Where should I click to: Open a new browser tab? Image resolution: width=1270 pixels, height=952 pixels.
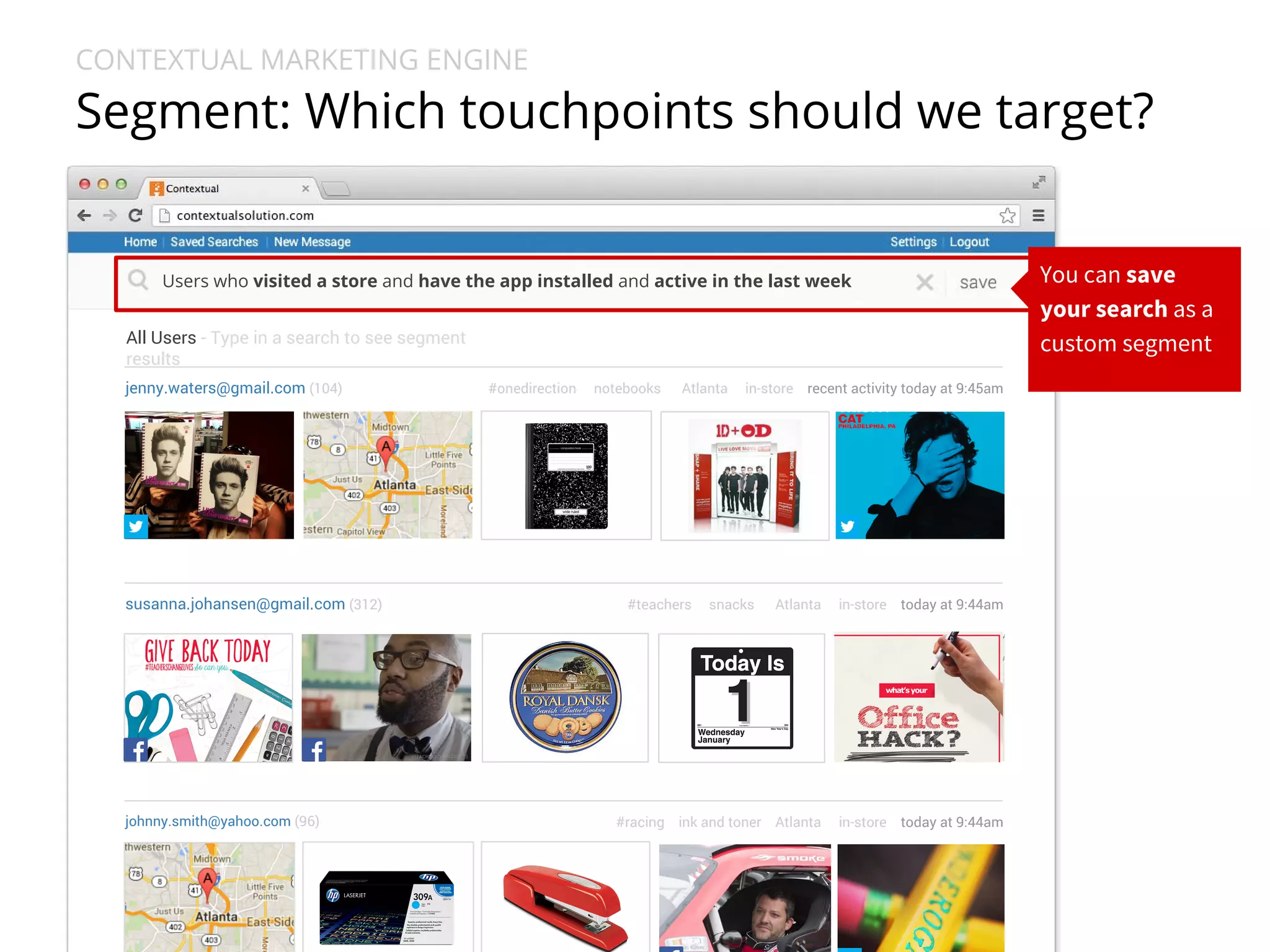tap(336, 188)
